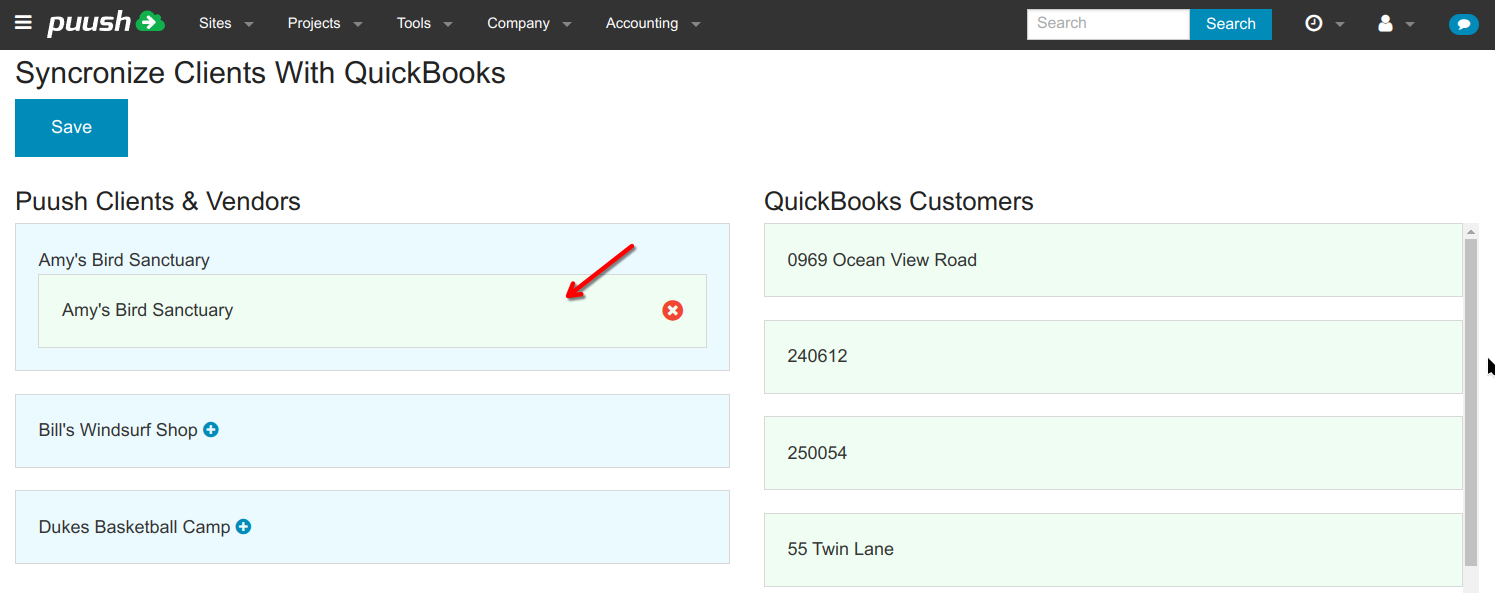Click the QuickBooks customers list scrollbar
Image resolution: width=1495 pixels, height=593 pixels.
(1470, 400)
